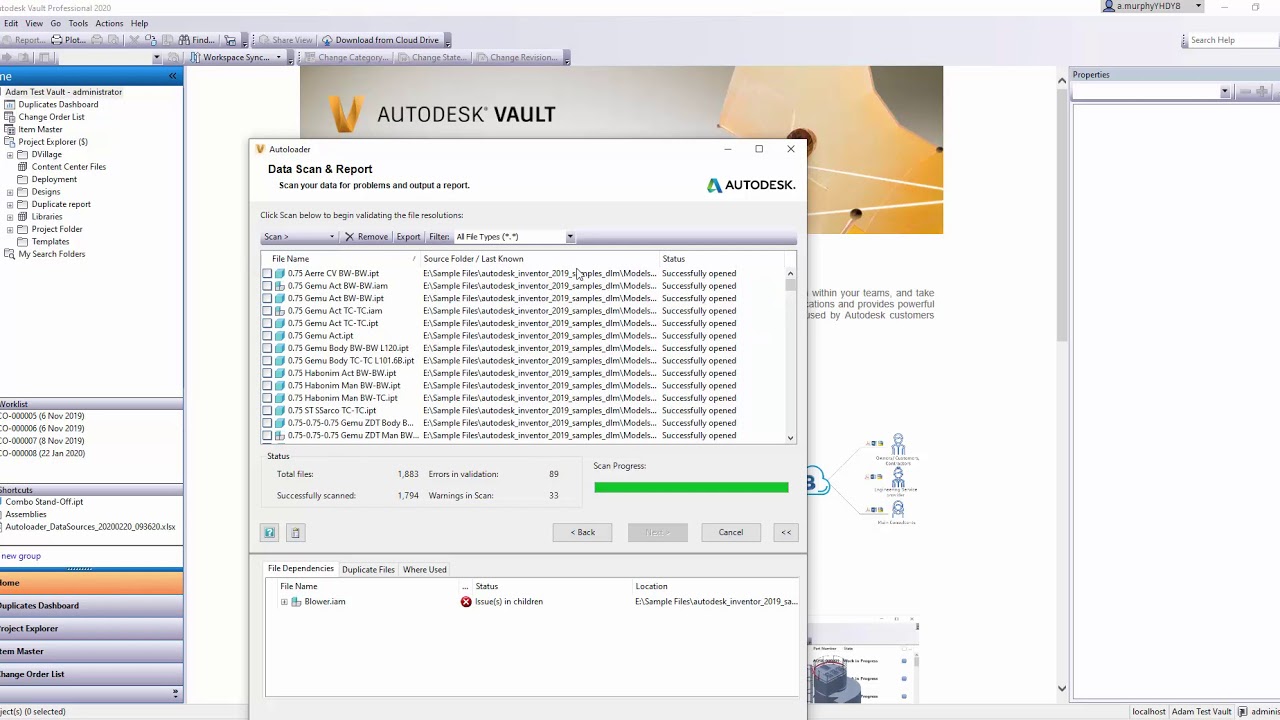Click the X icon on the Remove button

pos(349,237)
